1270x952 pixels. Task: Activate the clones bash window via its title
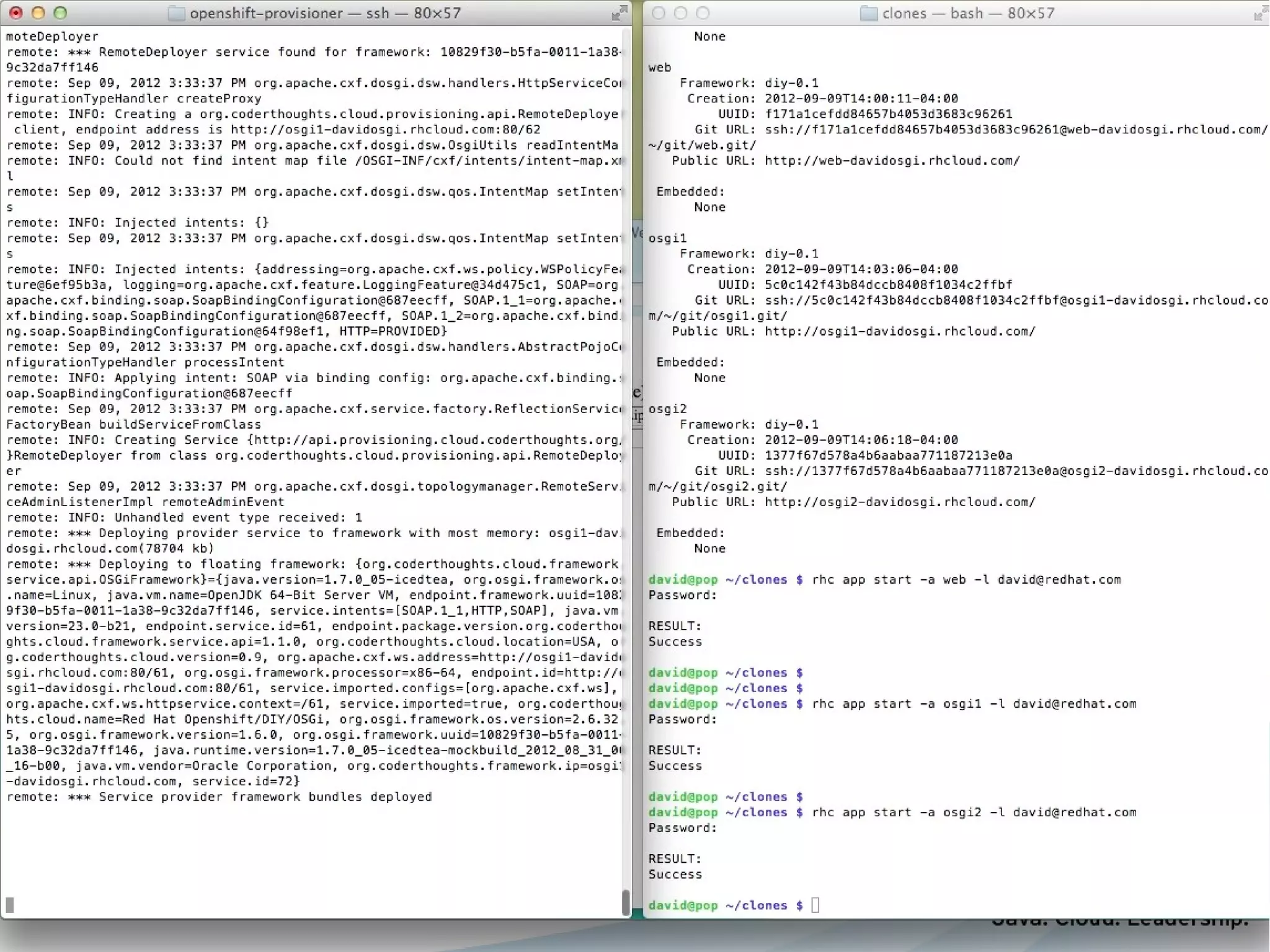click(967, 13)
